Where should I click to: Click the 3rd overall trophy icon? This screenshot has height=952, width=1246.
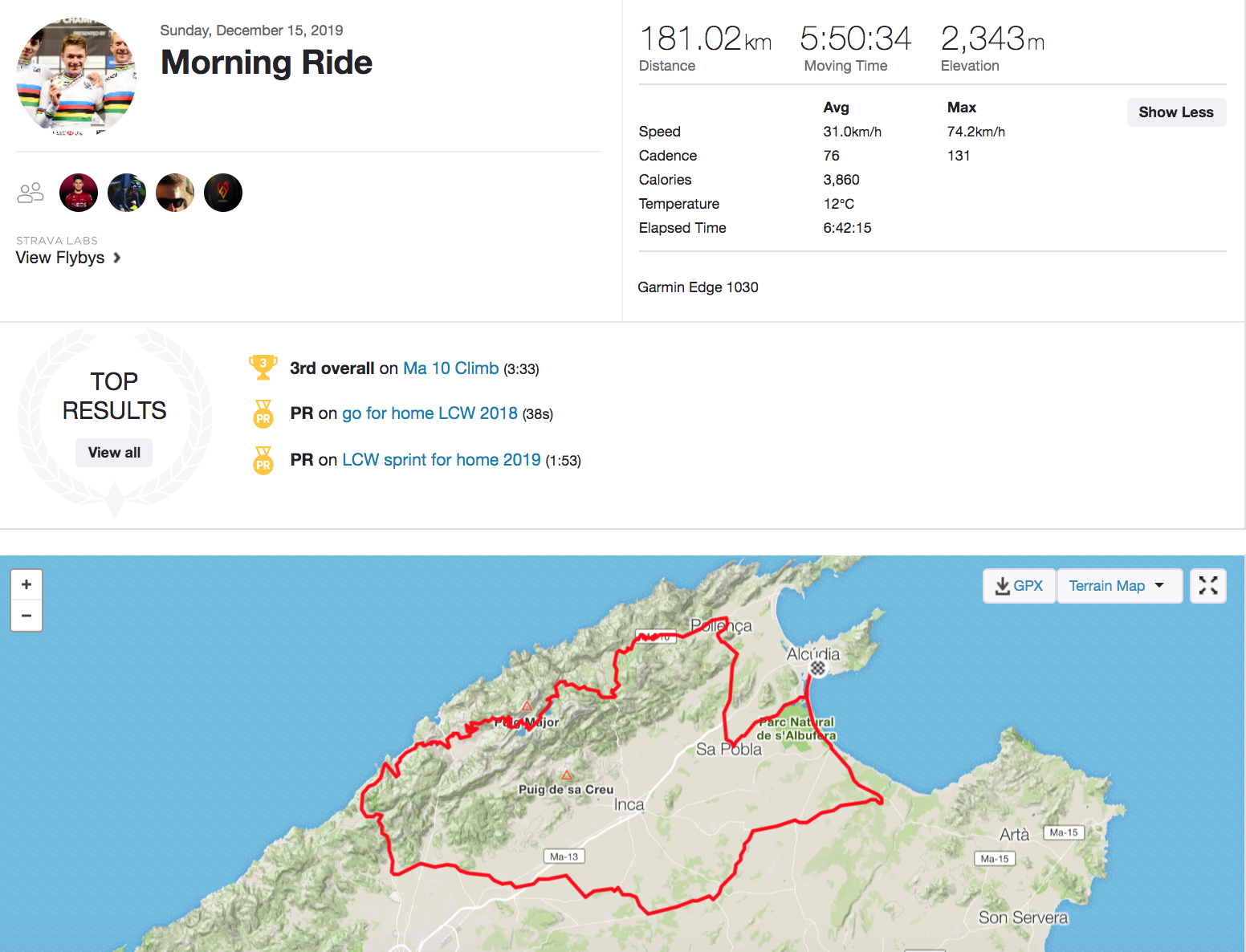(x=263, y=367)
